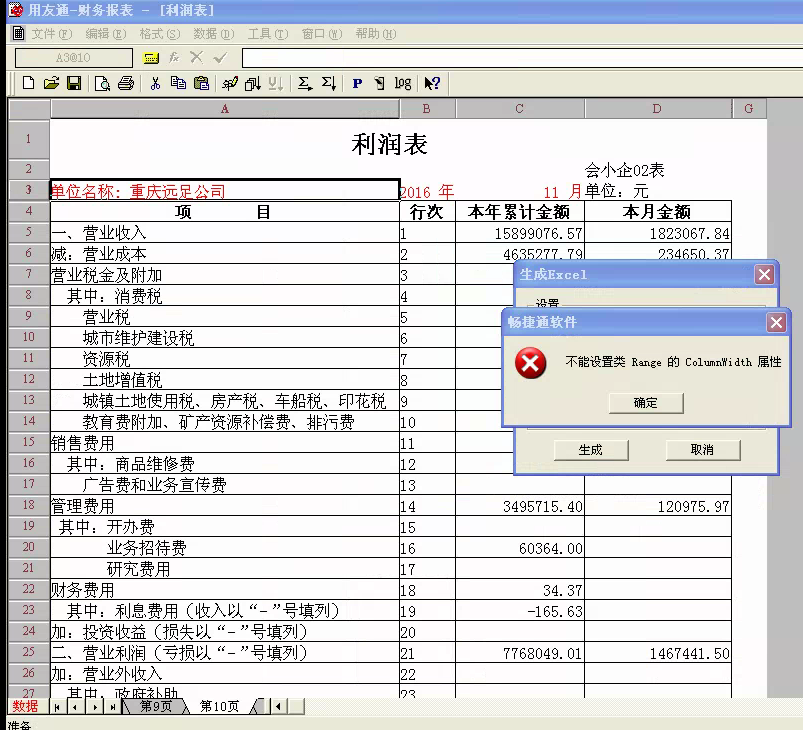Open the 数据(D) menu
The image size is (803, 730).
tap(214, 34)
